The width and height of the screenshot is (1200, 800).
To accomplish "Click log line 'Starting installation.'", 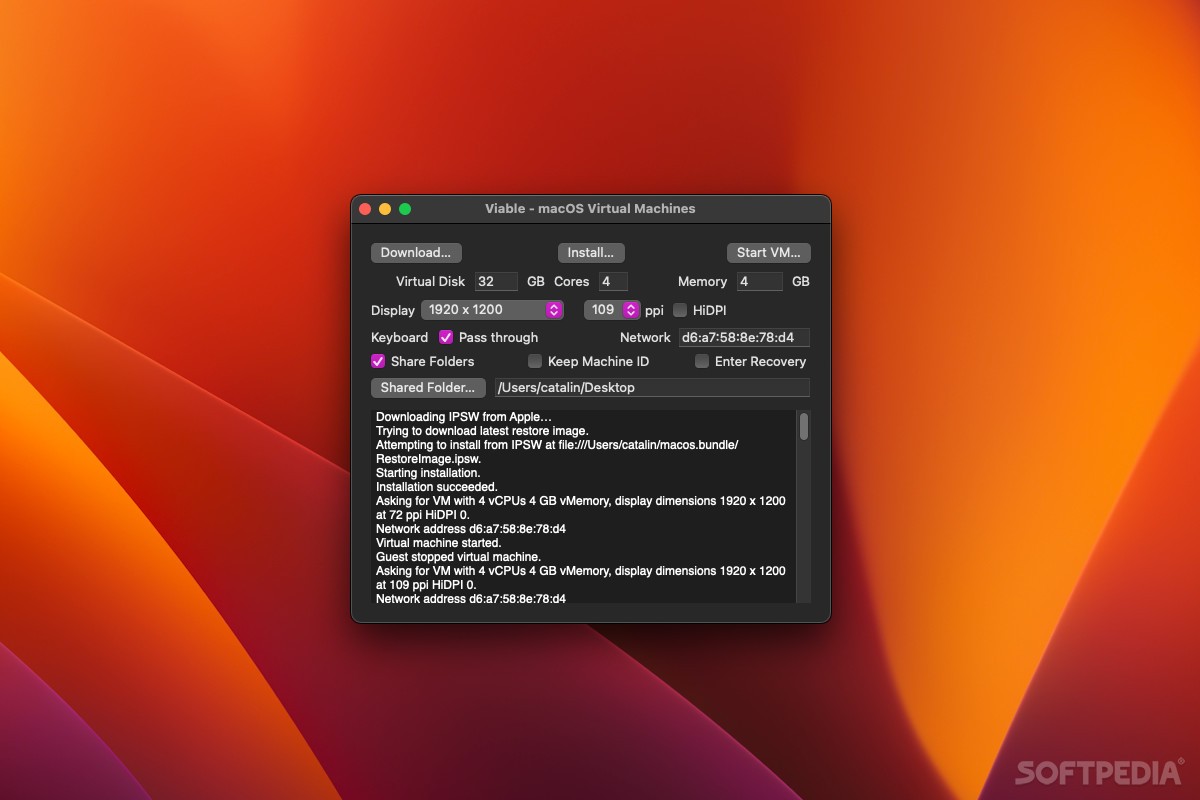I will click(428, 473).
